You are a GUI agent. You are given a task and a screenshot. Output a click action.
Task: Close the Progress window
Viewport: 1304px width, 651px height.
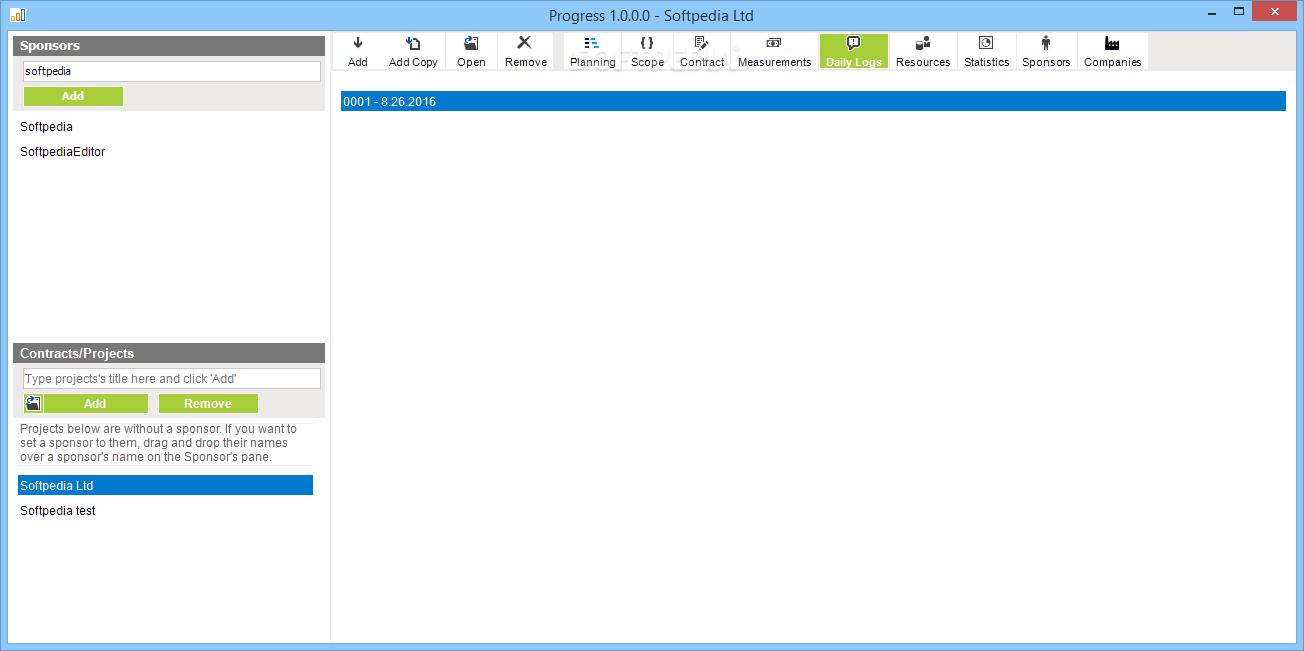(1275, 11)
